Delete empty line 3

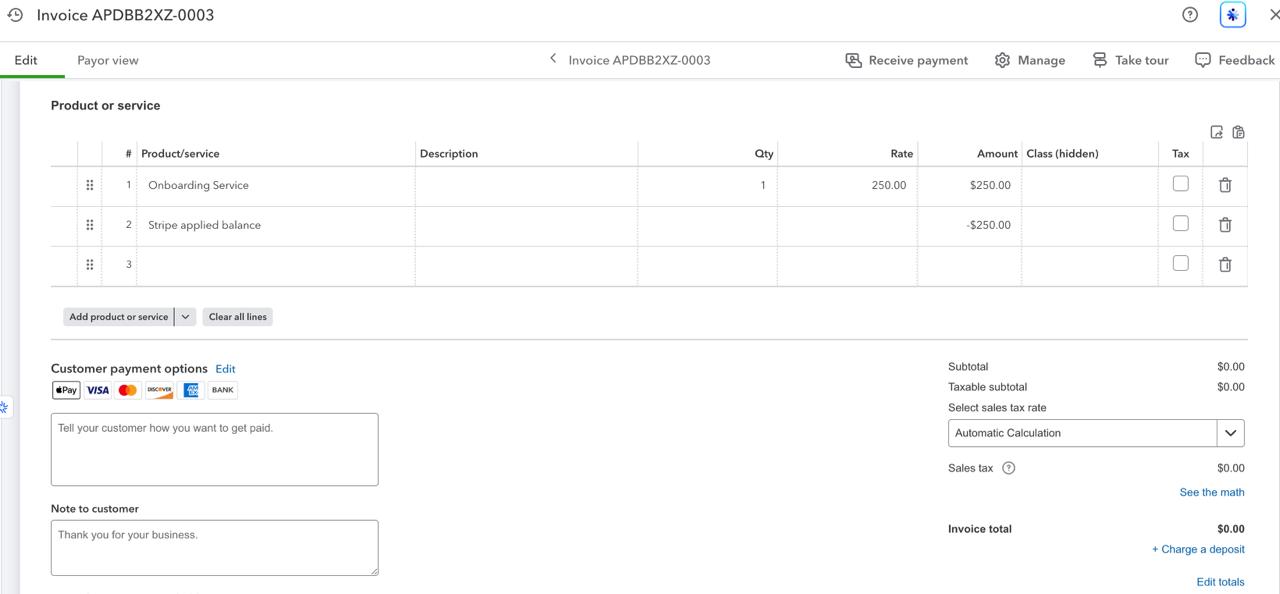[x=1225, y=265]
